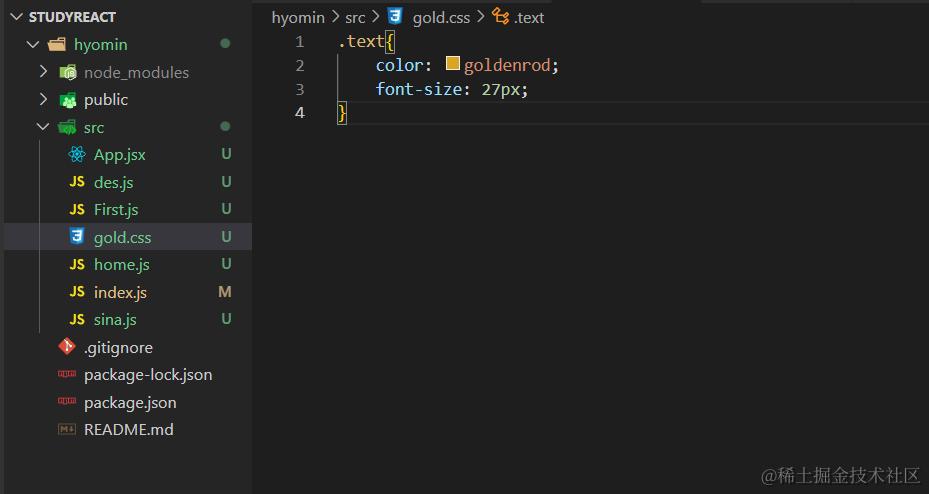Image resolution: width=929 pixels, height=494 pixels.
Task: Click the change dot on src row
Action: [225, 126]
